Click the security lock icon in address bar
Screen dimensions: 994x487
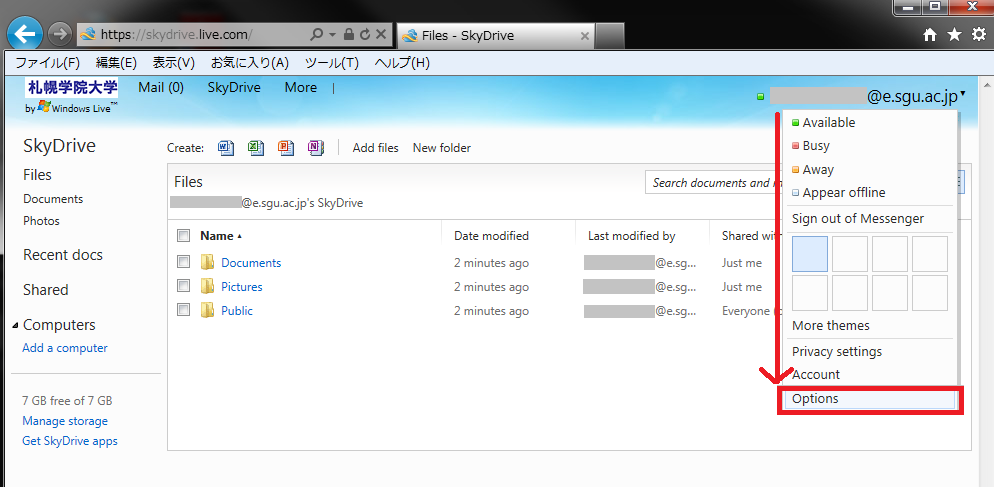point(349,35)
